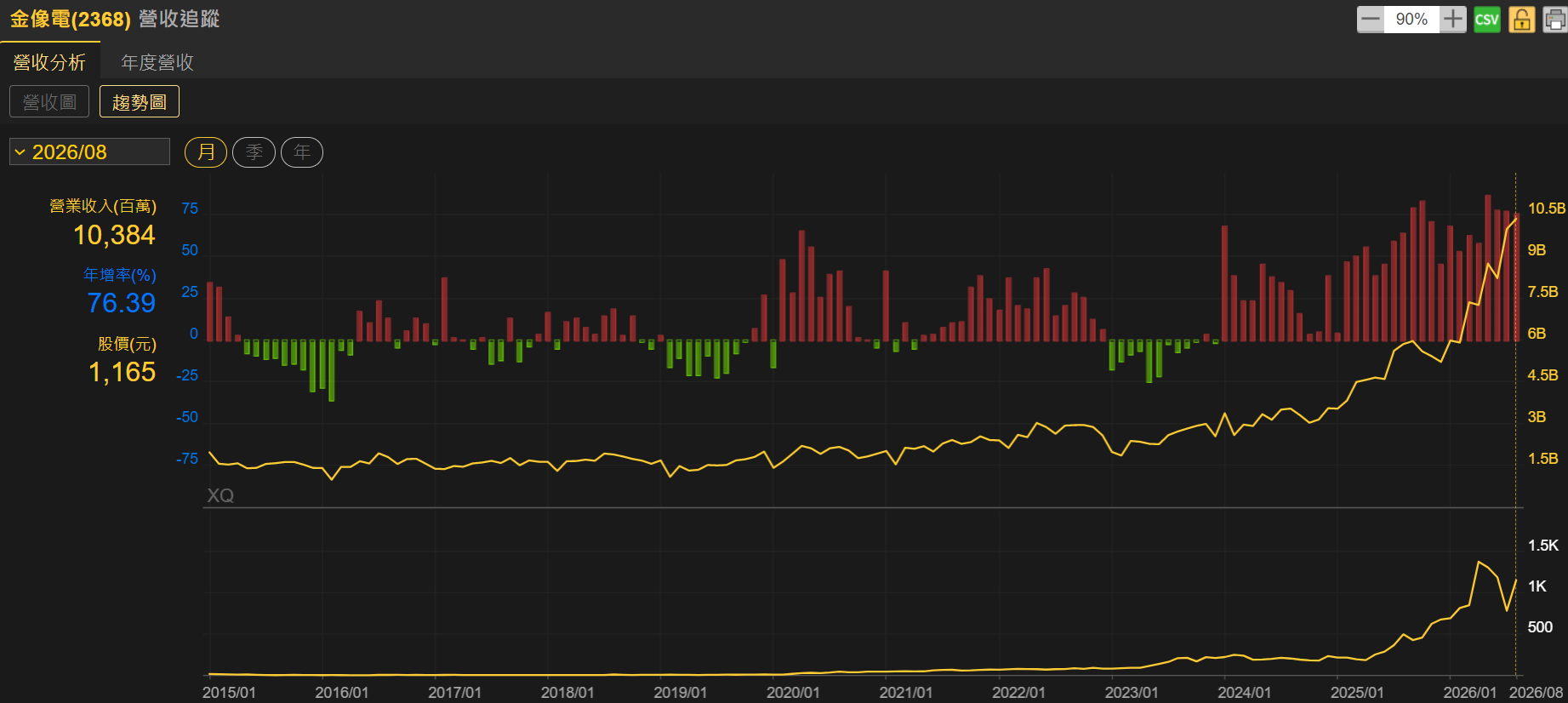
Task: Click the 2020/01 x-axis label
Action: [793, 693]
